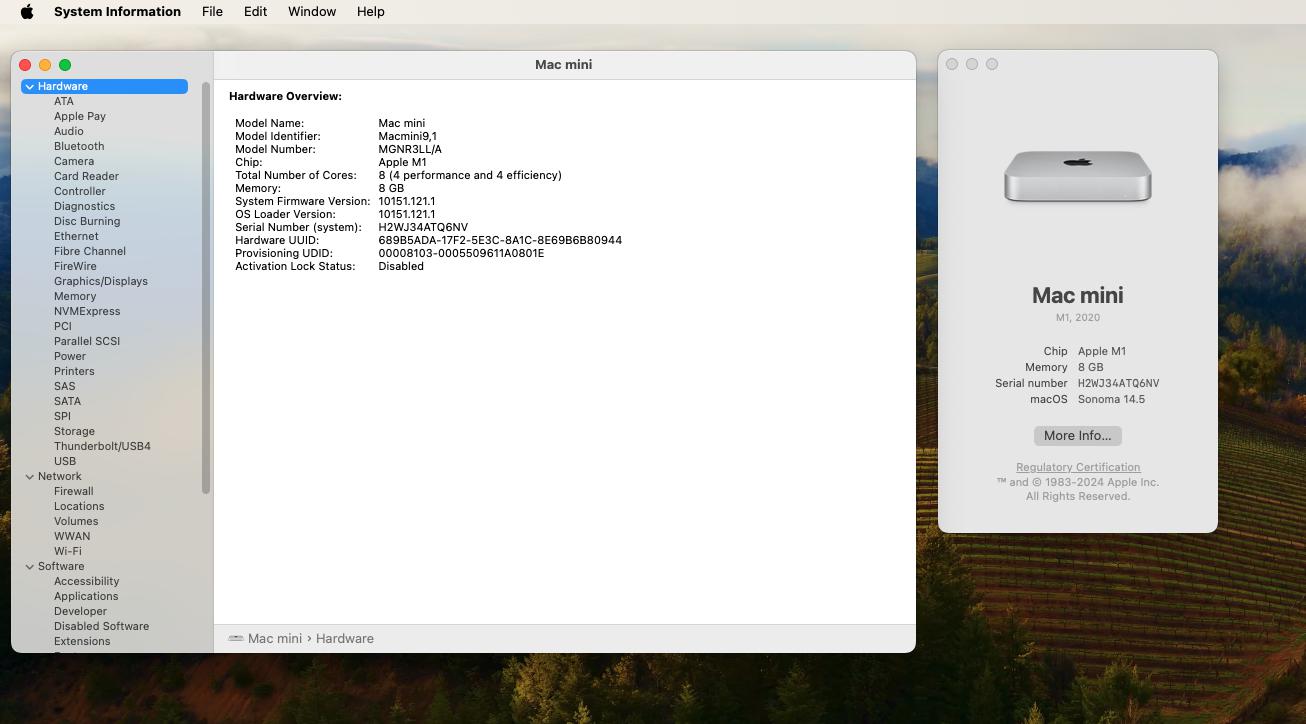Click the sidebar vertical scrollbar
The height and width of the screenshot is (724, 1306).
(206, 288)
